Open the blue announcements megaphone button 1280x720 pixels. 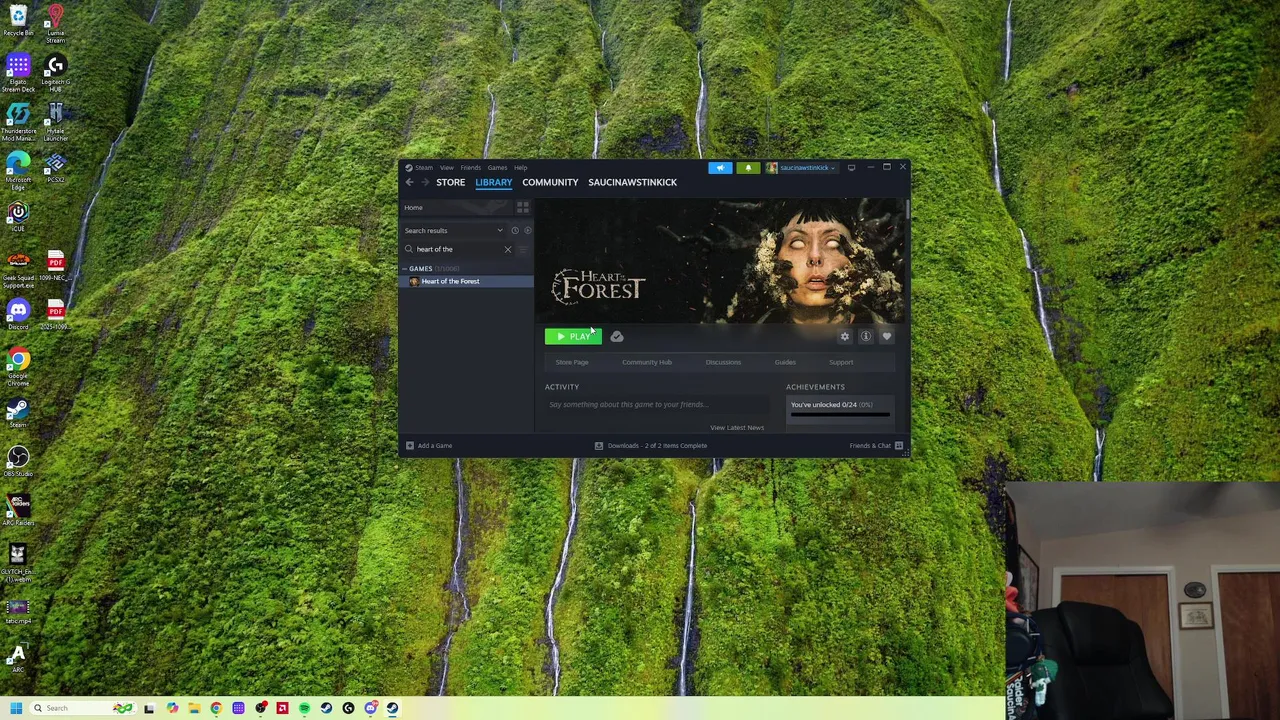pos(720,168)
